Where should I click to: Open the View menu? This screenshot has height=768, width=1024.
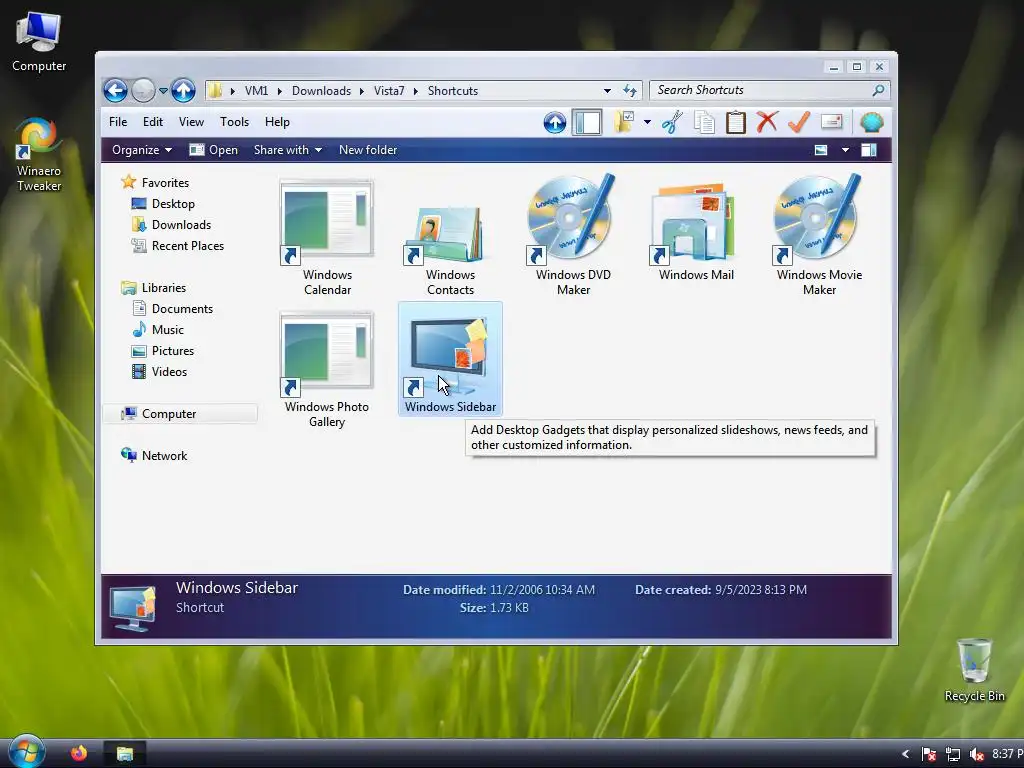[191, 122]
